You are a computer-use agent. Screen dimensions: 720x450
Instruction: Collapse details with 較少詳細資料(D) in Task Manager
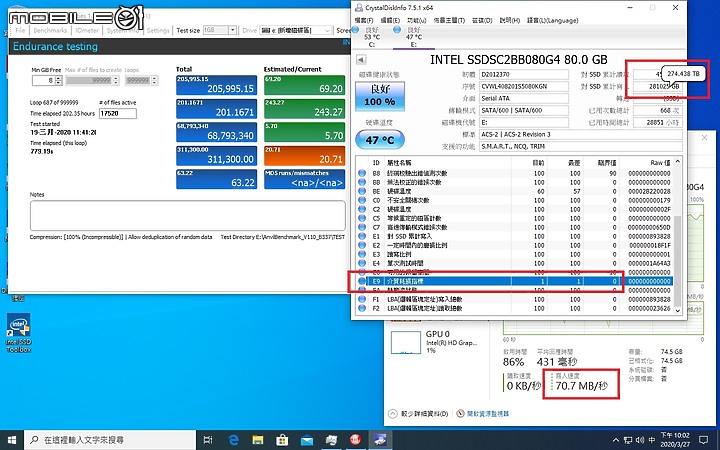418,414
